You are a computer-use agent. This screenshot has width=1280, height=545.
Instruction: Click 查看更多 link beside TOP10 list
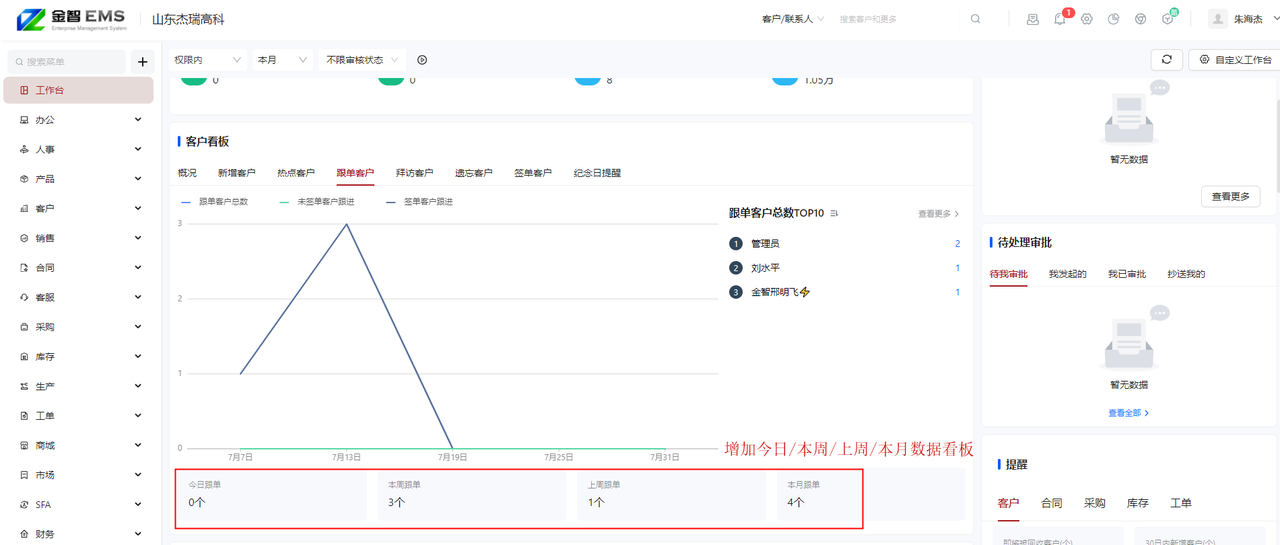(939, 214)
